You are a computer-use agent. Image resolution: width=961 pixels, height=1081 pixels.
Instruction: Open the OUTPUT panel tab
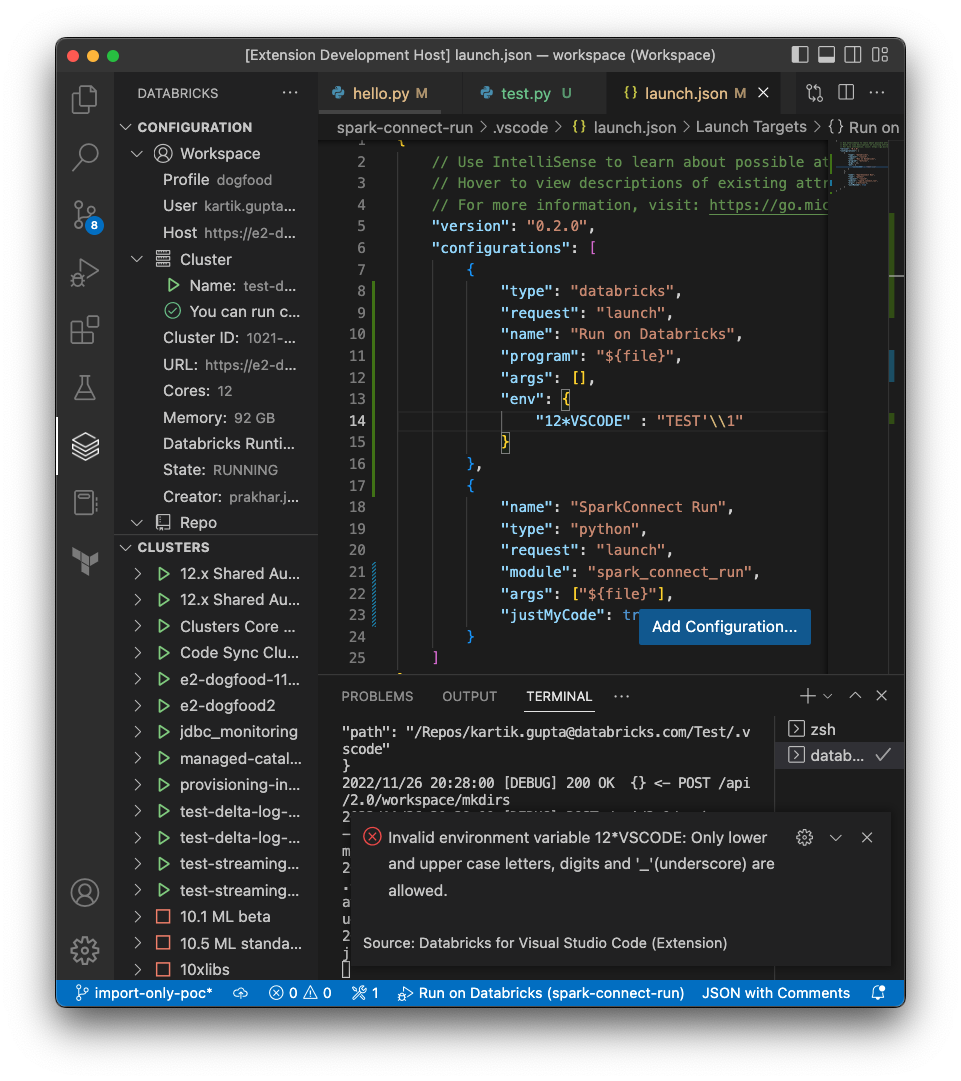(x=469, y=696)
